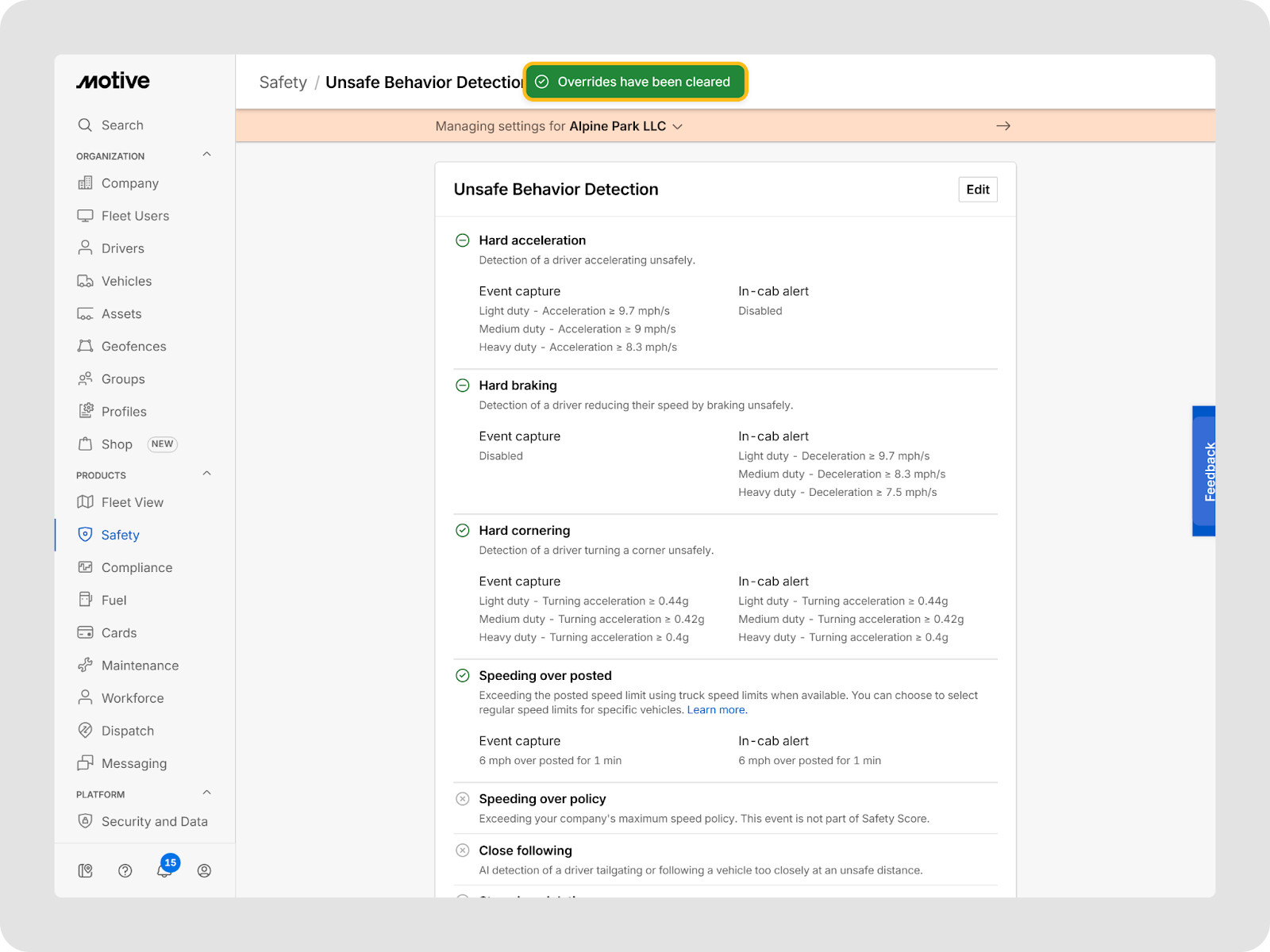This screenshot has width=1270, height=952.
Task: Click the map book icon in bottom bar
Action: [x=86, y=870]
